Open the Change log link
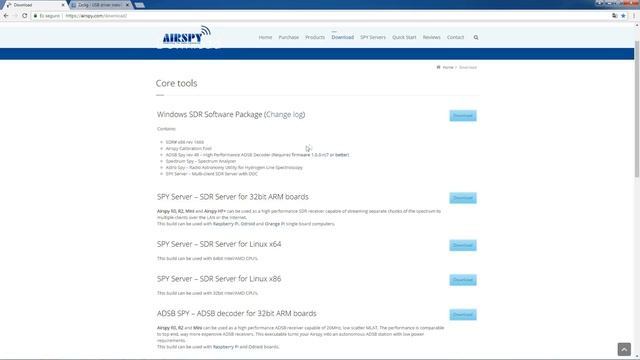Viewport: 640px width, 360px height. pyautogui.click(x=285, y=115)
